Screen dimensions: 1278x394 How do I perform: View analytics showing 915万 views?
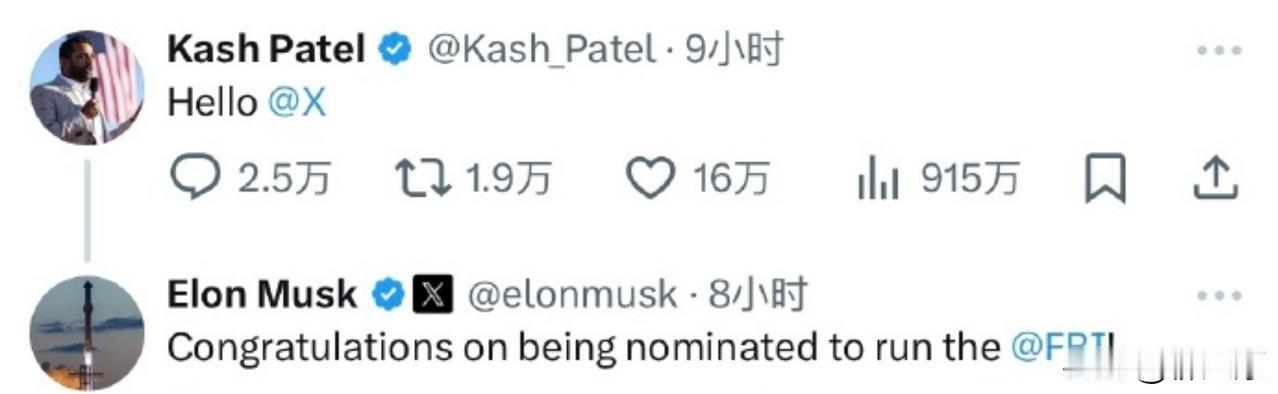878,181
